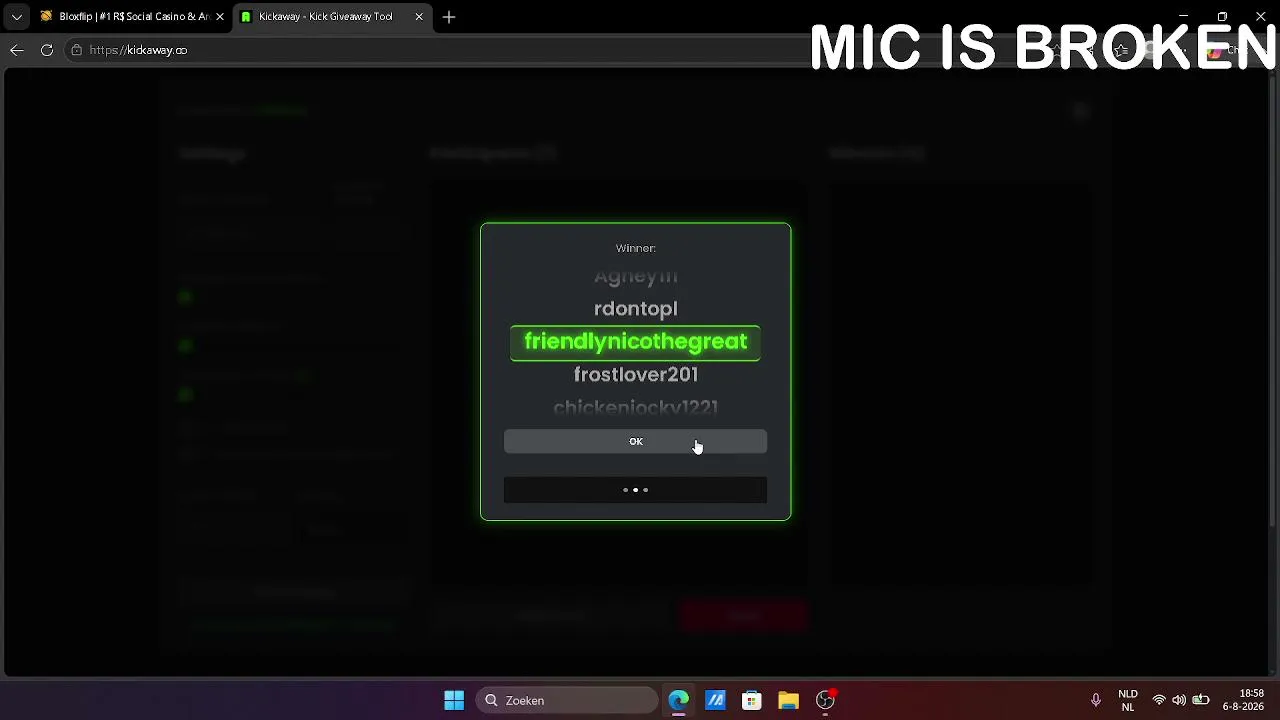
Task: Click the site information icon by the URL
Action: [76, 50]
